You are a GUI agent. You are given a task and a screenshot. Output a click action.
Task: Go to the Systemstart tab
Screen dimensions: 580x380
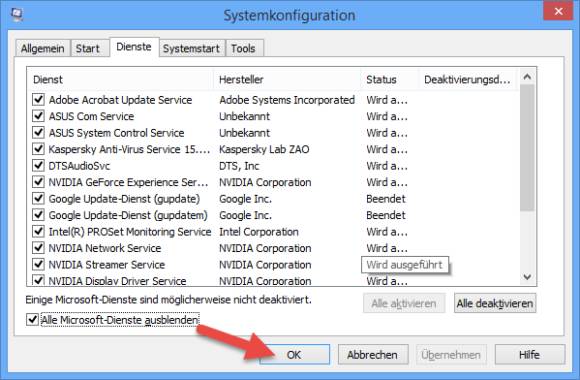click(191, 48)
